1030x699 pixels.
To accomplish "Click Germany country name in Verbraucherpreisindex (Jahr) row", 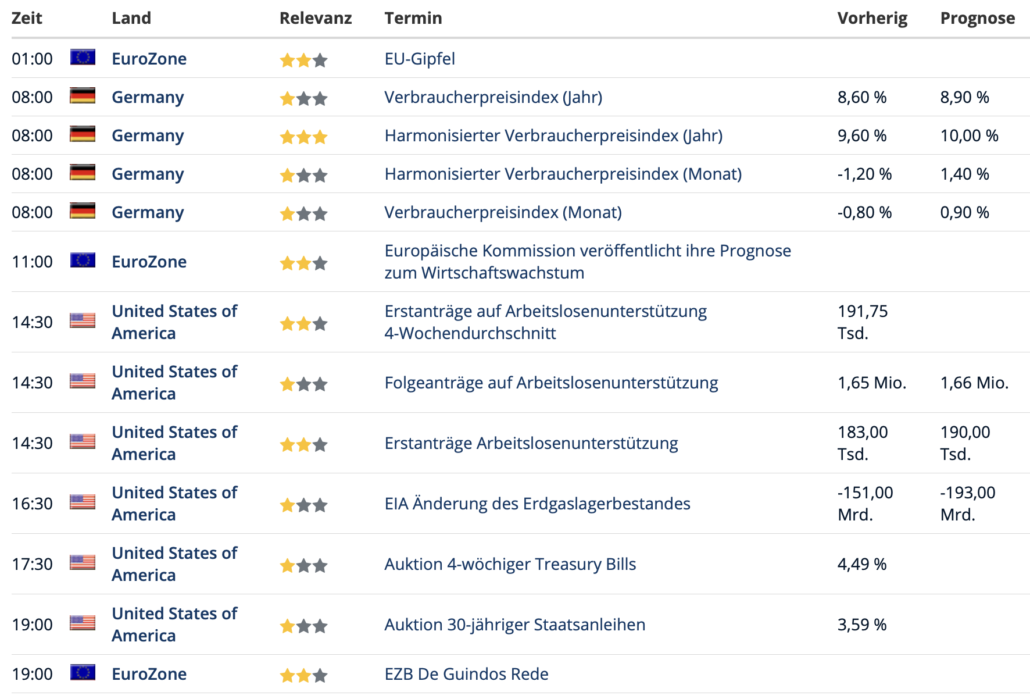I will (148, 97).
